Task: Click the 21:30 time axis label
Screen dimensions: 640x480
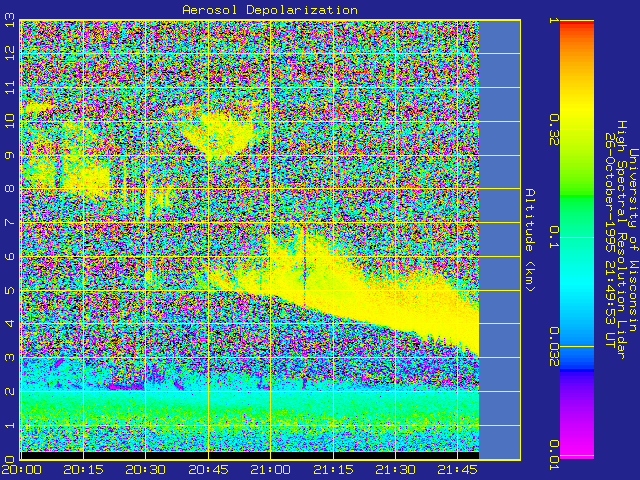Action: [395, 470]
